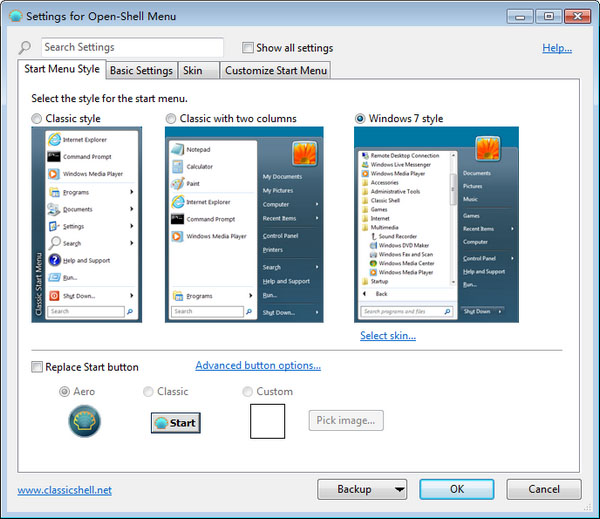The image size is (600, 519).
Task: Click the Classic with two columns preview
Action: [244, 225]
